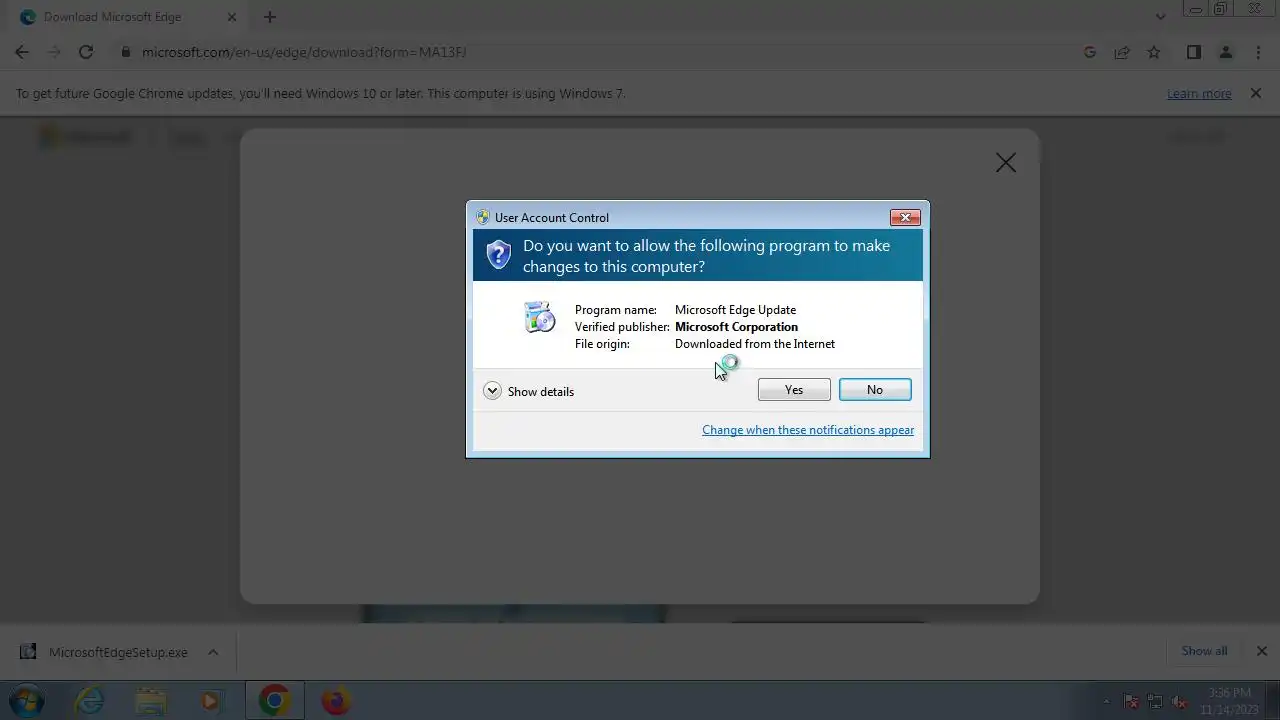Expand the MicrosoftEdgeSetup.exe download options arrow
The height and width of the screenshot is (720, 1280).
coord(213,652)
